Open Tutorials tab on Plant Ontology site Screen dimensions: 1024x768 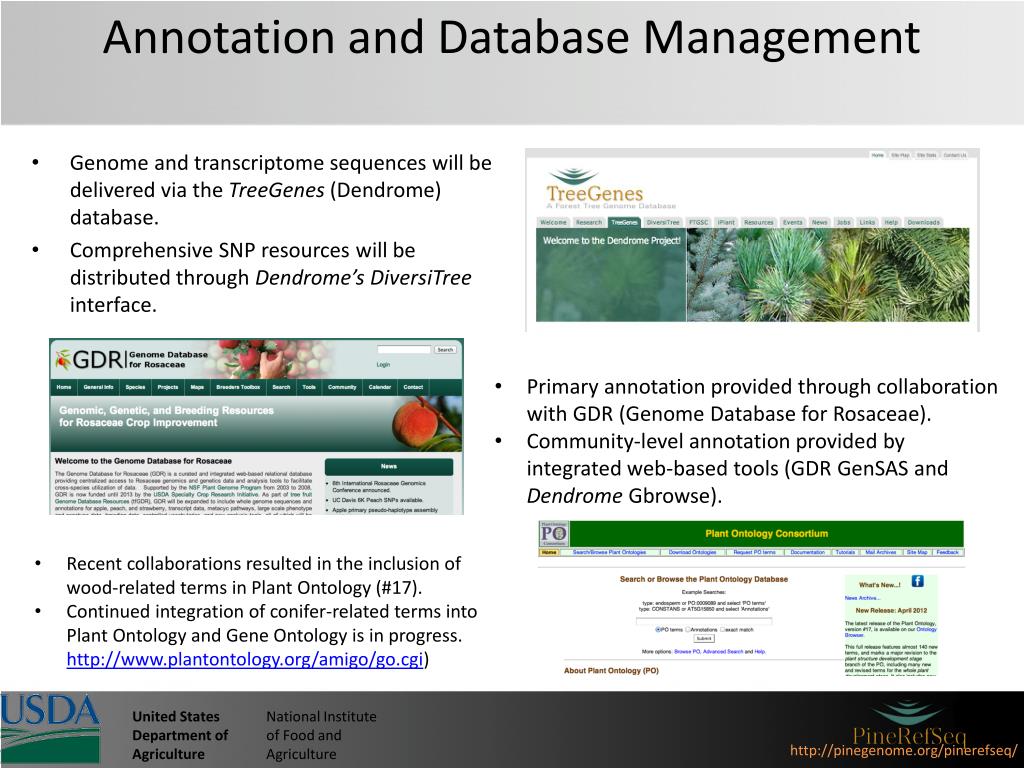tap(846, 552)
